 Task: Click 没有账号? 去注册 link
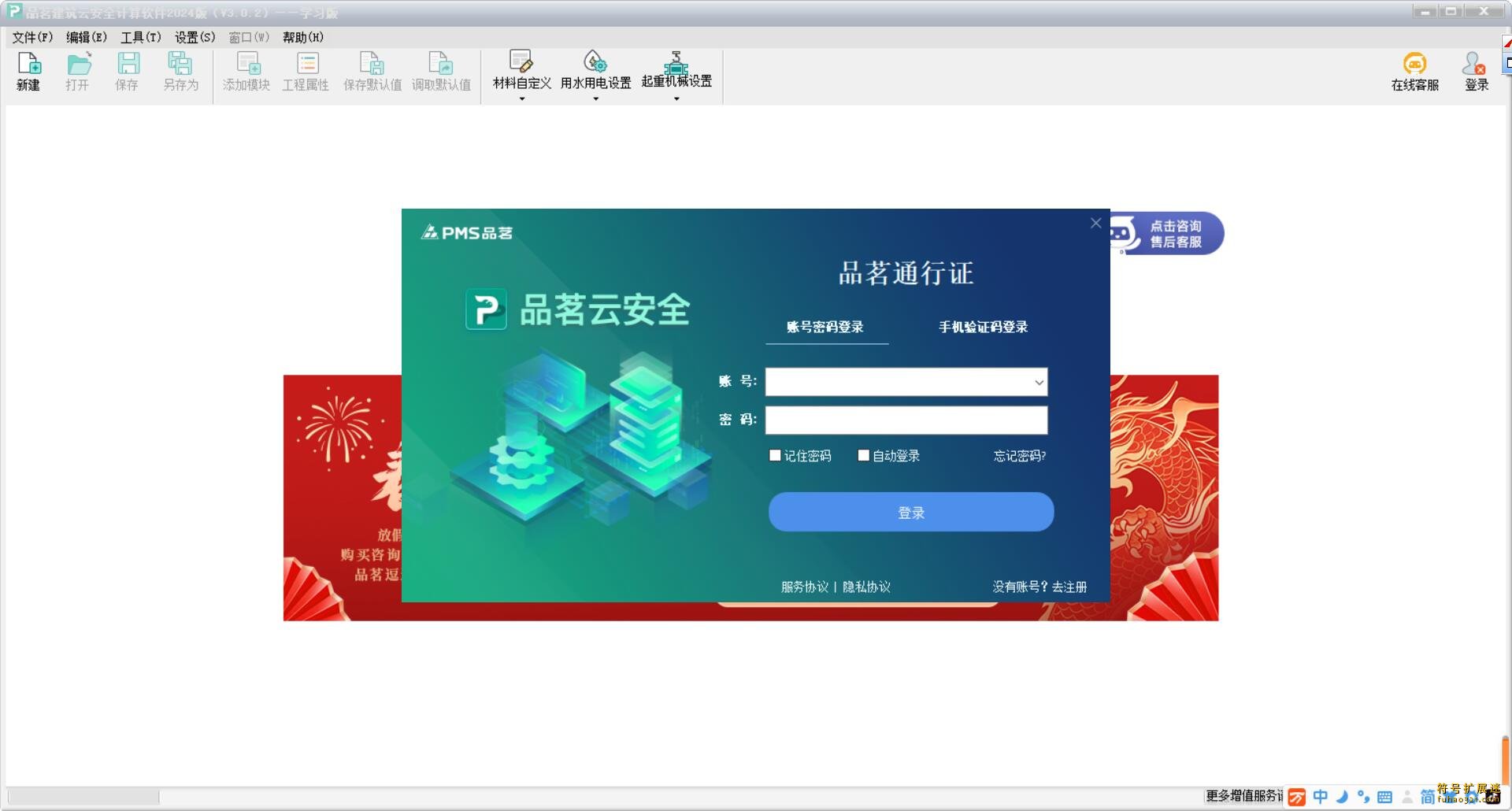point(1039,587)
